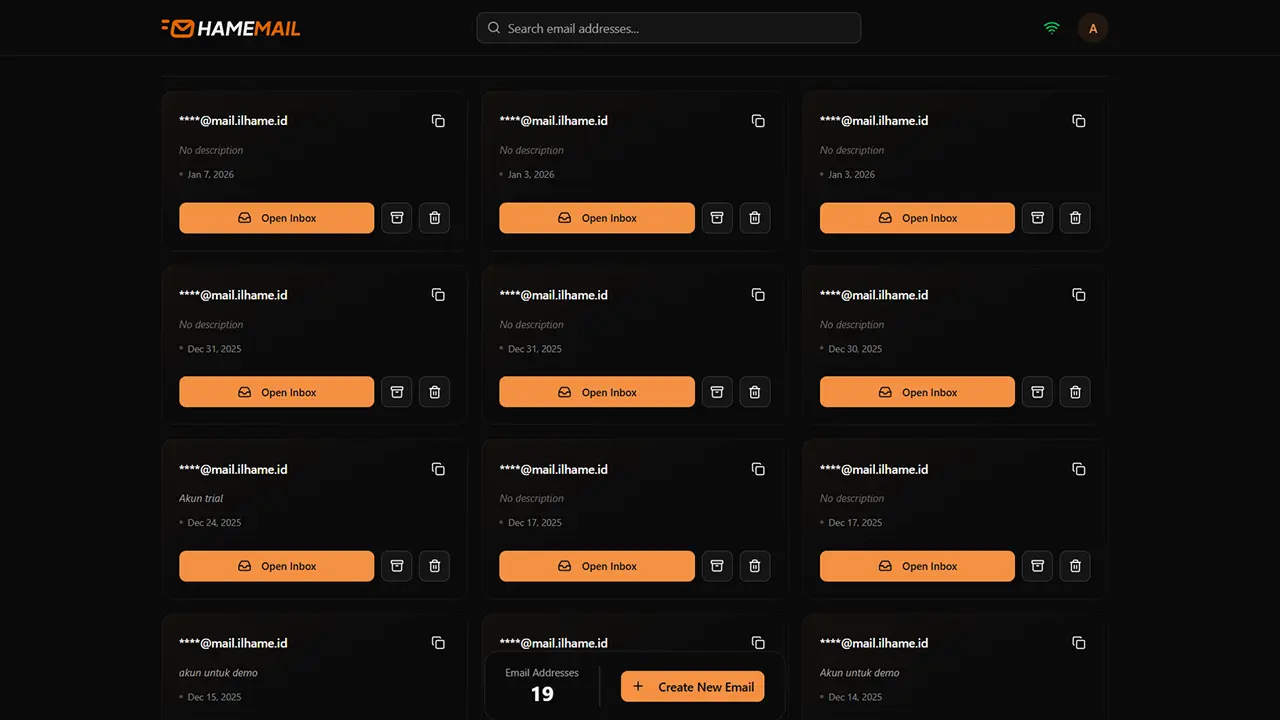The width and height of the screenshot is (1280, 720).
Task: Delete the "Akun trial" email address
Action: coord(434,565)
